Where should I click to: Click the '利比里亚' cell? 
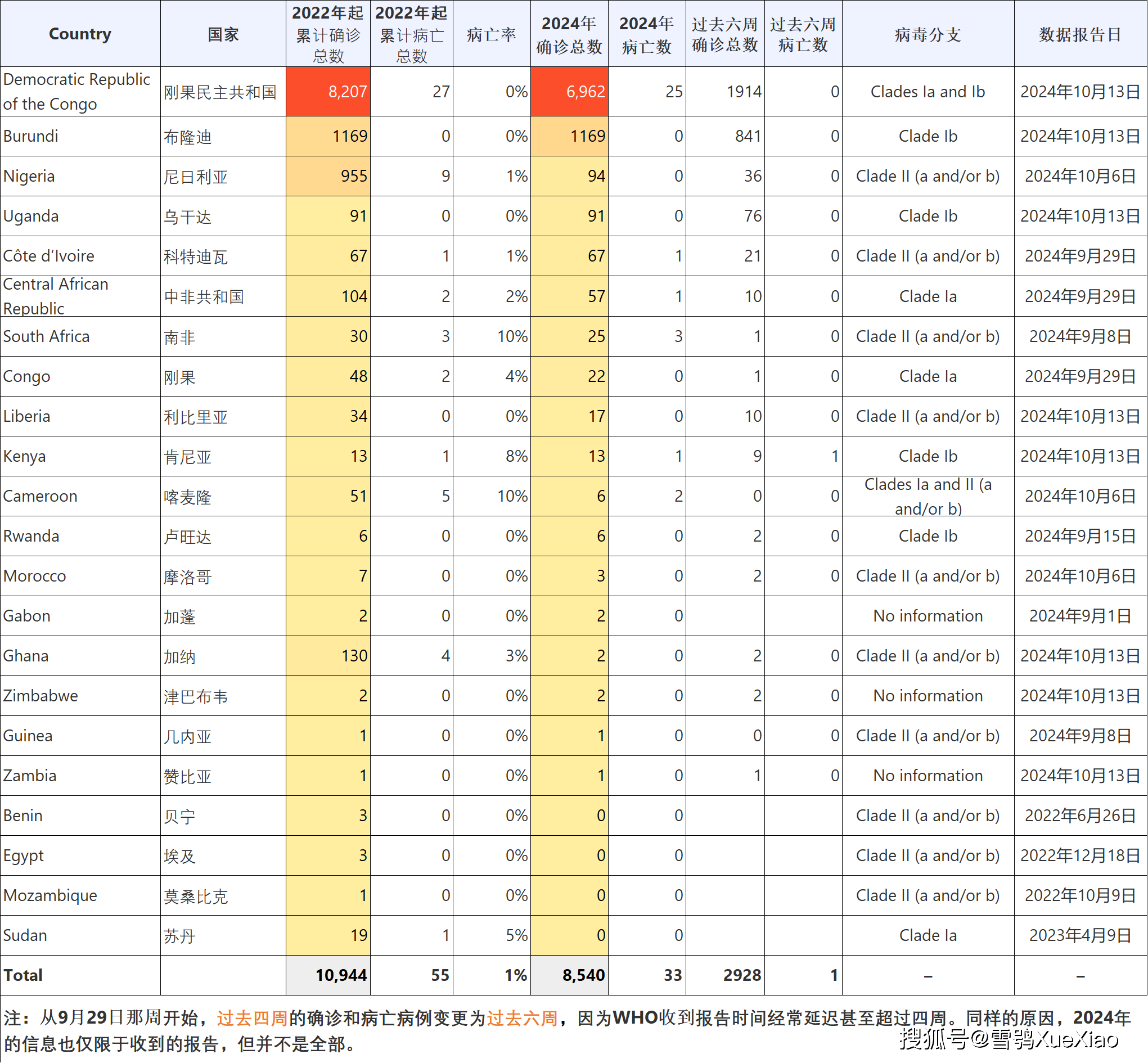[x=223, y=416]
